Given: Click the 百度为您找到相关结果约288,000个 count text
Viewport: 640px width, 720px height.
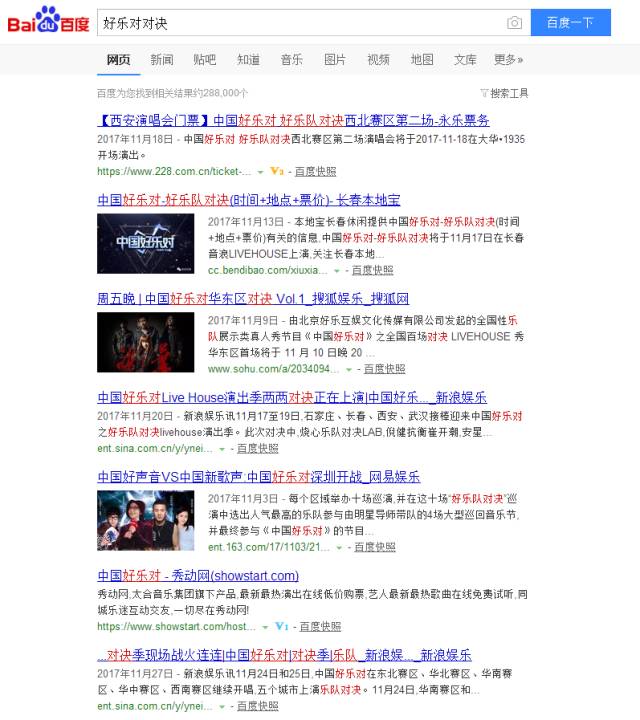Looking at the screenshot, I should 173,93.
